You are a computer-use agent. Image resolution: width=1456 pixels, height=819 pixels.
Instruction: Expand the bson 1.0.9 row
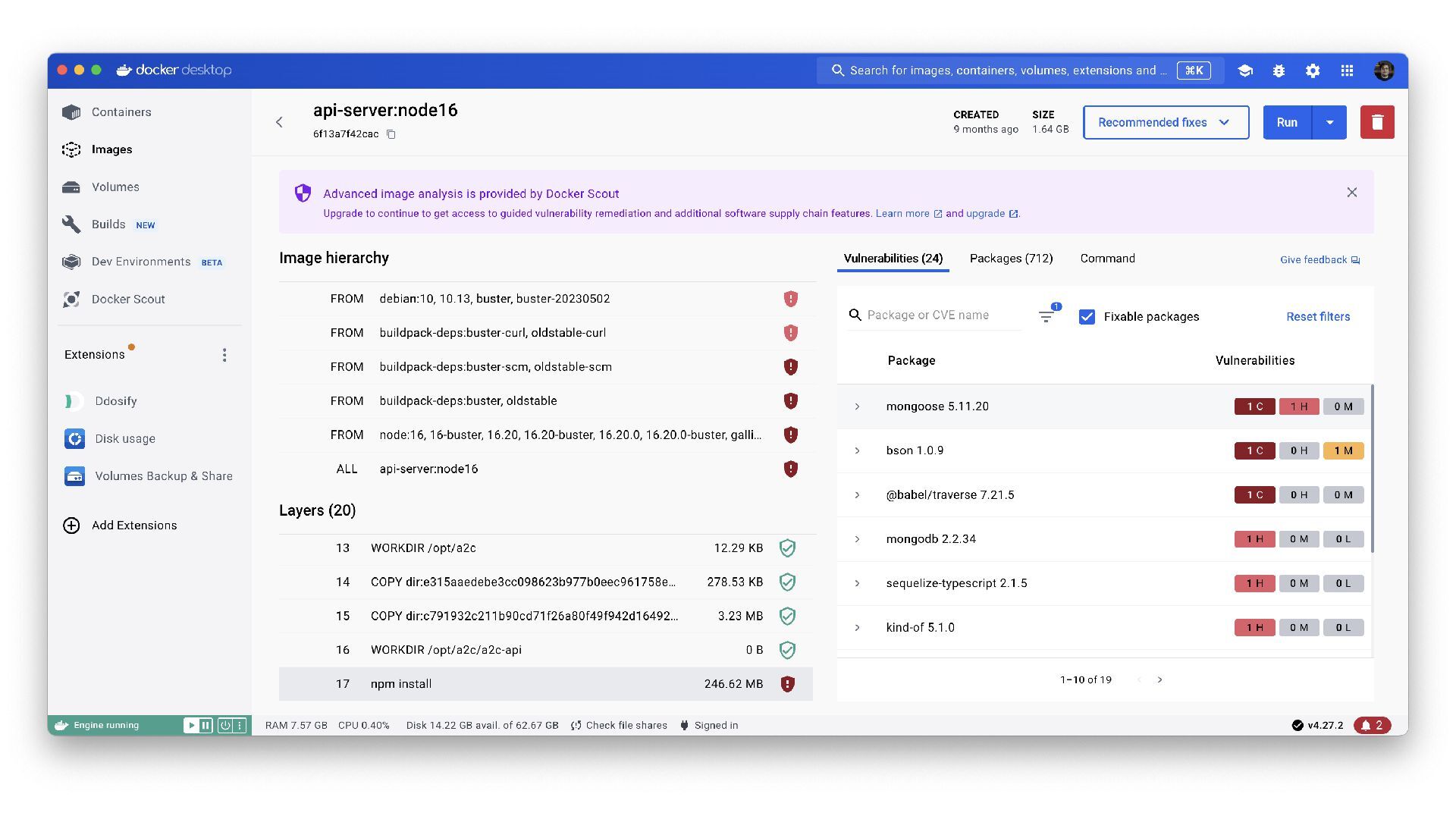(x=858, y=450)
